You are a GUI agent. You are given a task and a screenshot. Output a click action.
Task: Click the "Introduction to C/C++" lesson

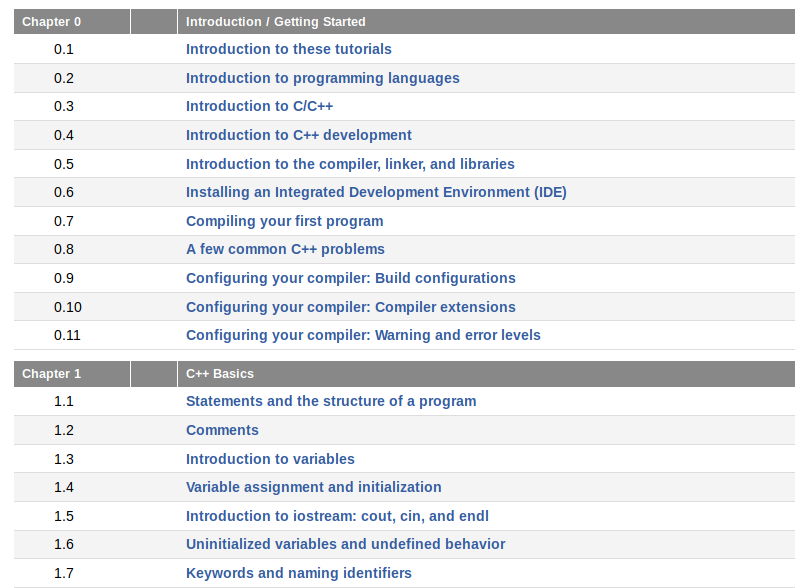coord(259,106)
